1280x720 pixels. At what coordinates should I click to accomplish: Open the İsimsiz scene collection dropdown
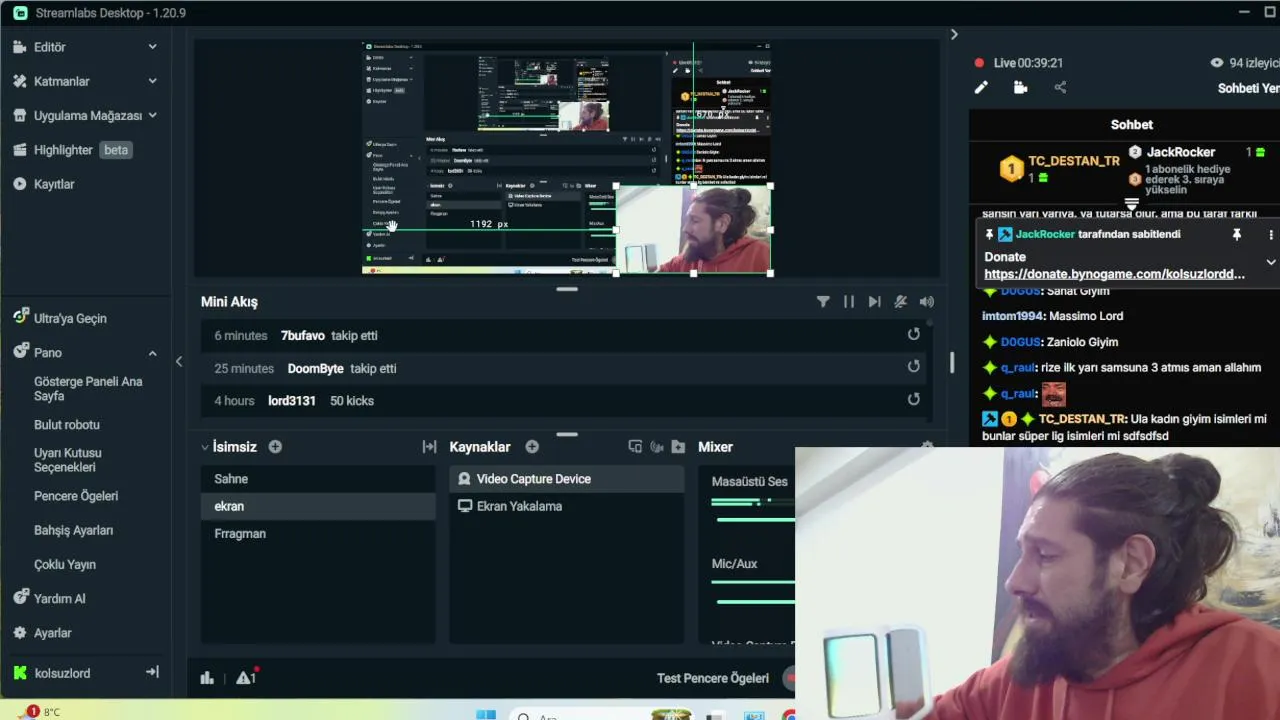(229, 447)
